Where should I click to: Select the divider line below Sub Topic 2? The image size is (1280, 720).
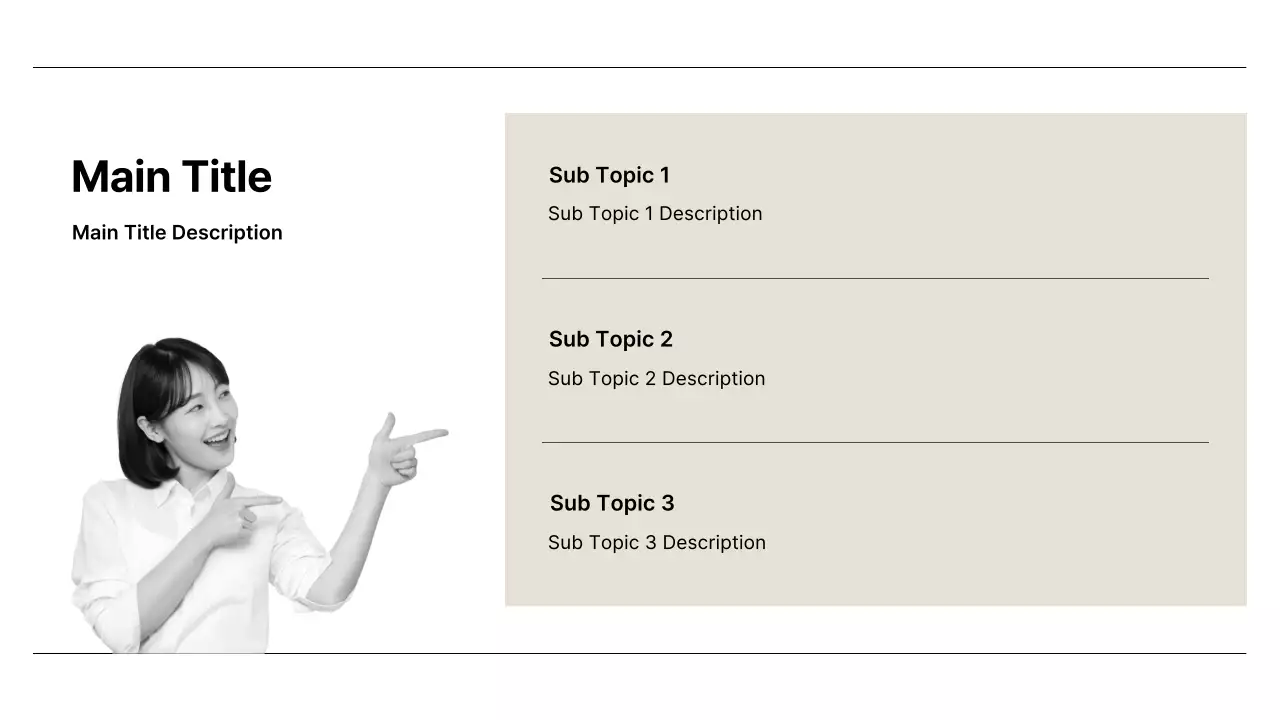point(875,442)
